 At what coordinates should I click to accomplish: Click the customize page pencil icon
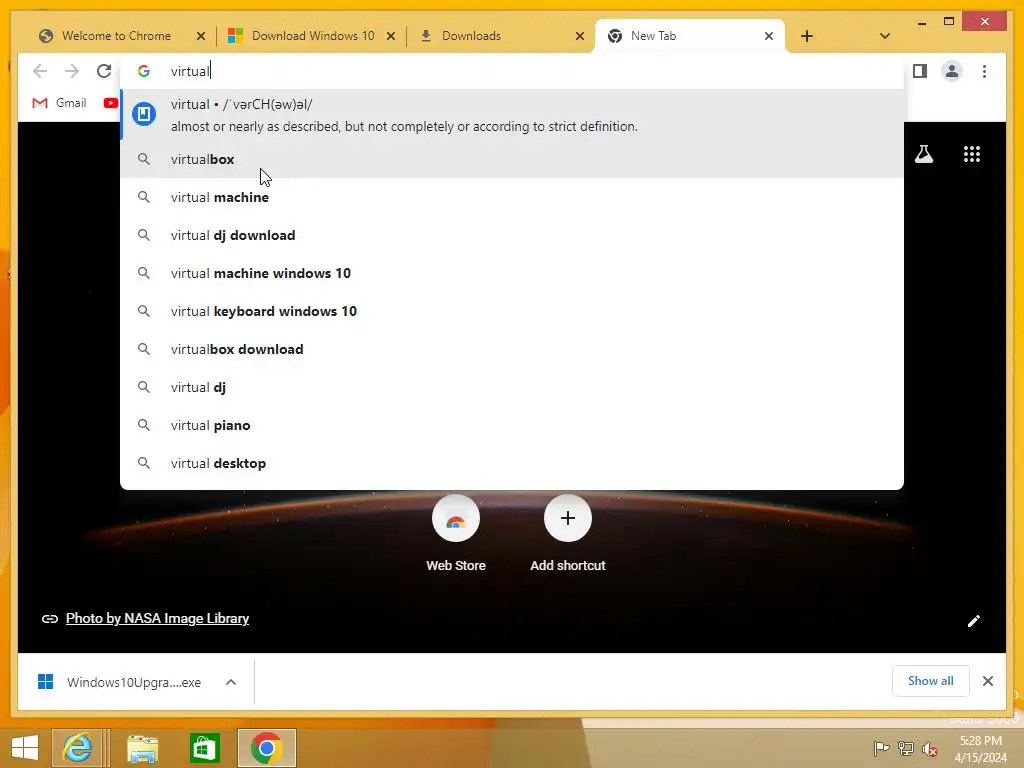973,620
